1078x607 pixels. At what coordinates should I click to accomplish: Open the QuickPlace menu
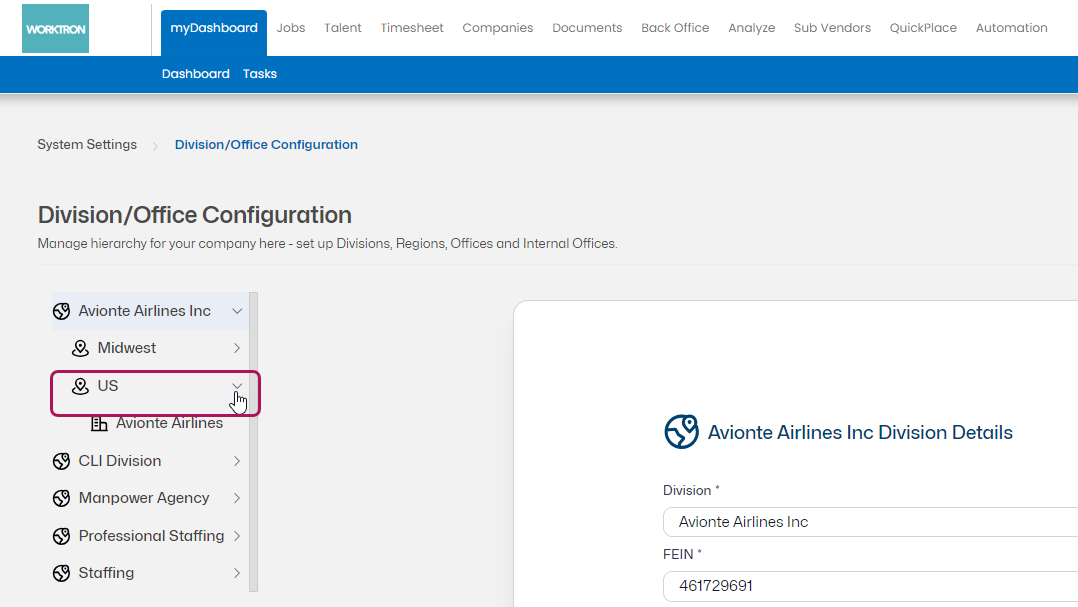click(923, 28)
